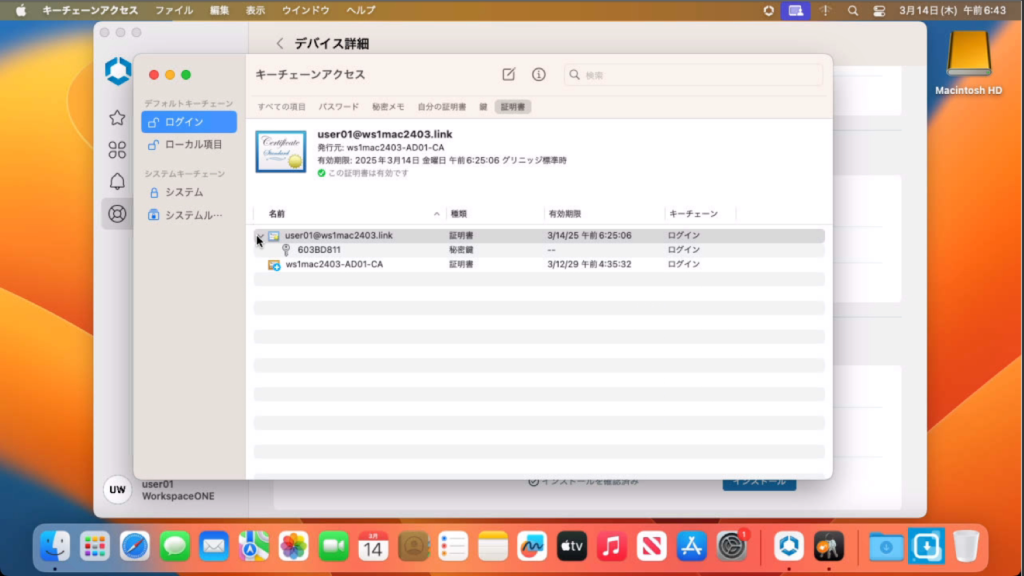Open the notifications bell in Workspace ONE sidebar
Image resolution: width=1024 pixels, height=576 pixels.
pyautogui.click(x=117, y=182)
